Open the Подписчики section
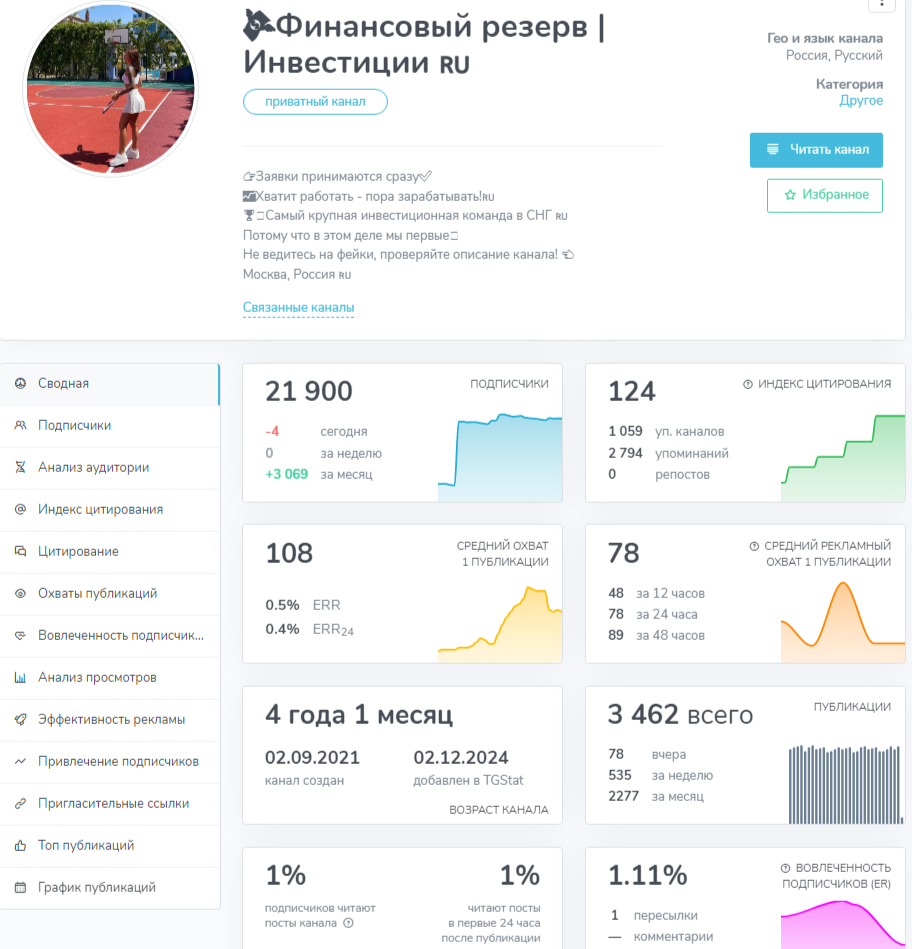The height and width of the screenshot is (949, 912). point(110,425)
